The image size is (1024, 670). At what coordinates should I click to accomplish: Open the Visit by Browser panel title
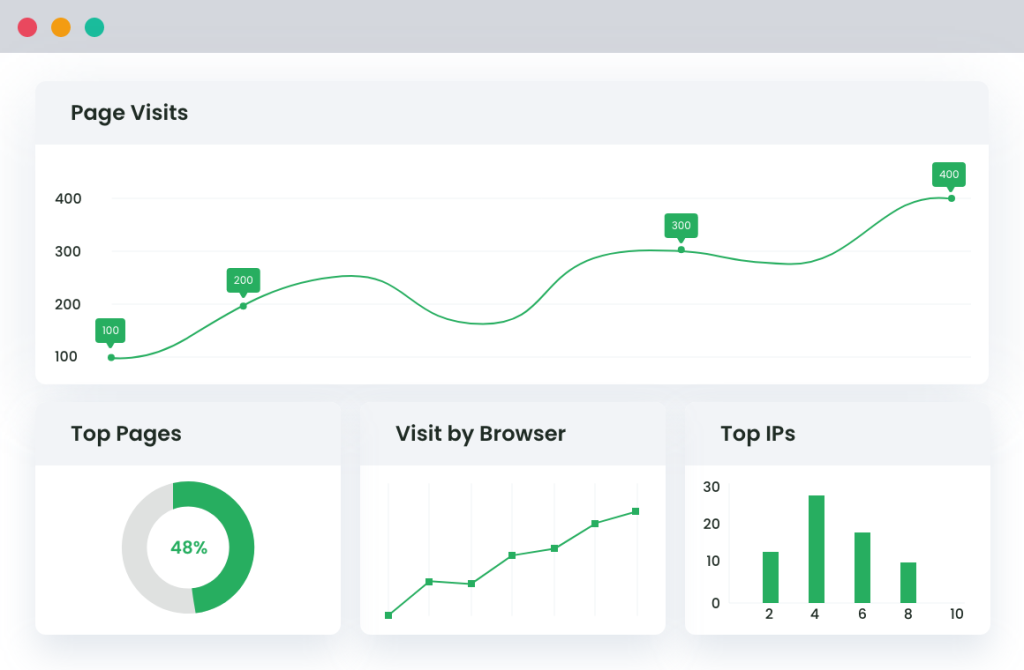pos(479,434)
